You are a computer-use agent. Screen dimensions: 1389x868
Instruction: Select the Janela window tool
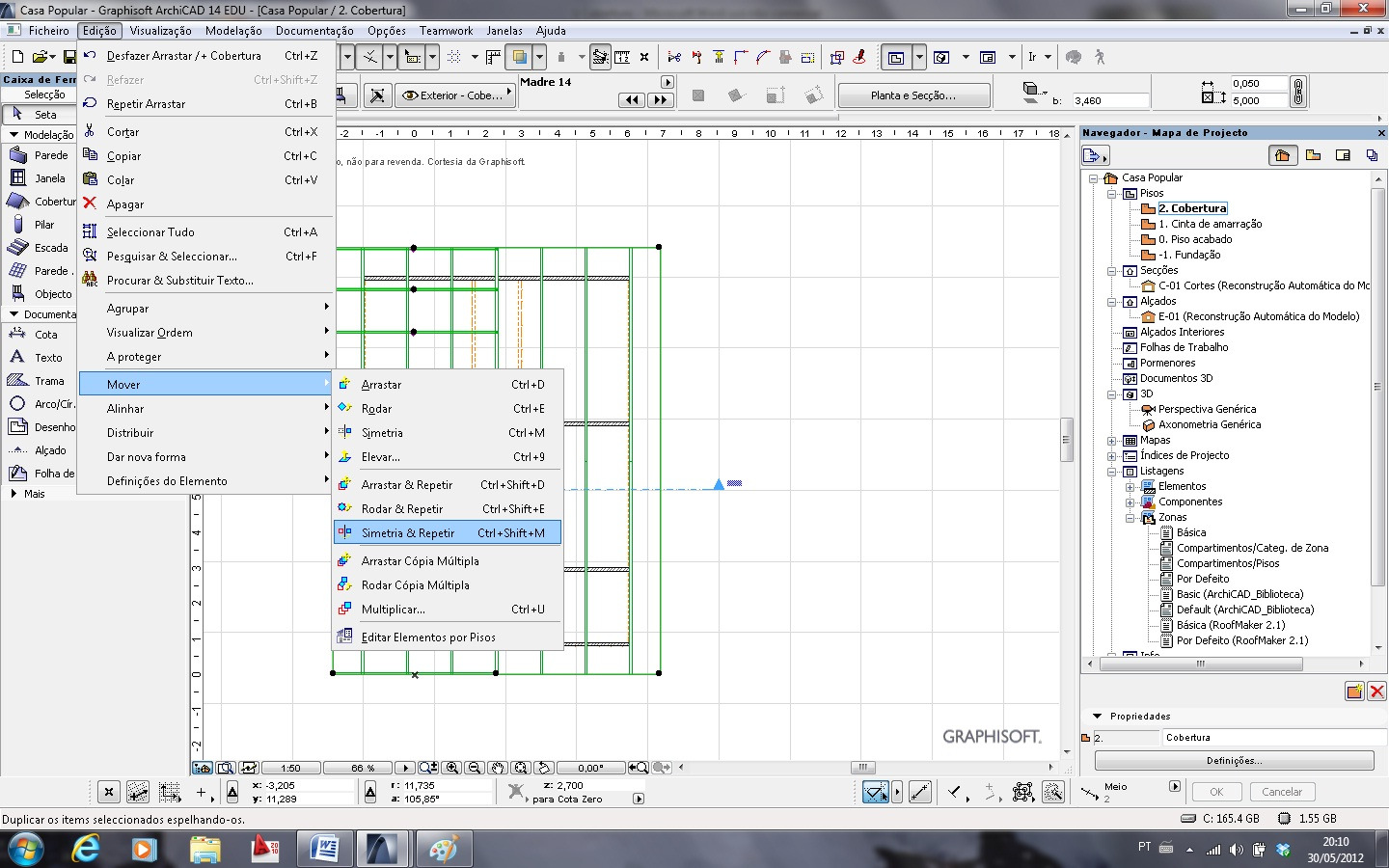40,177
